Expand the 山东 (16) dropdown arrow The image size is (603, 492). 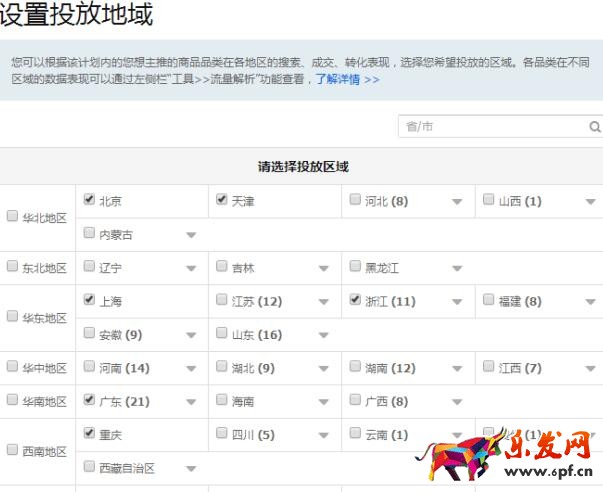(x=324, y=336)
